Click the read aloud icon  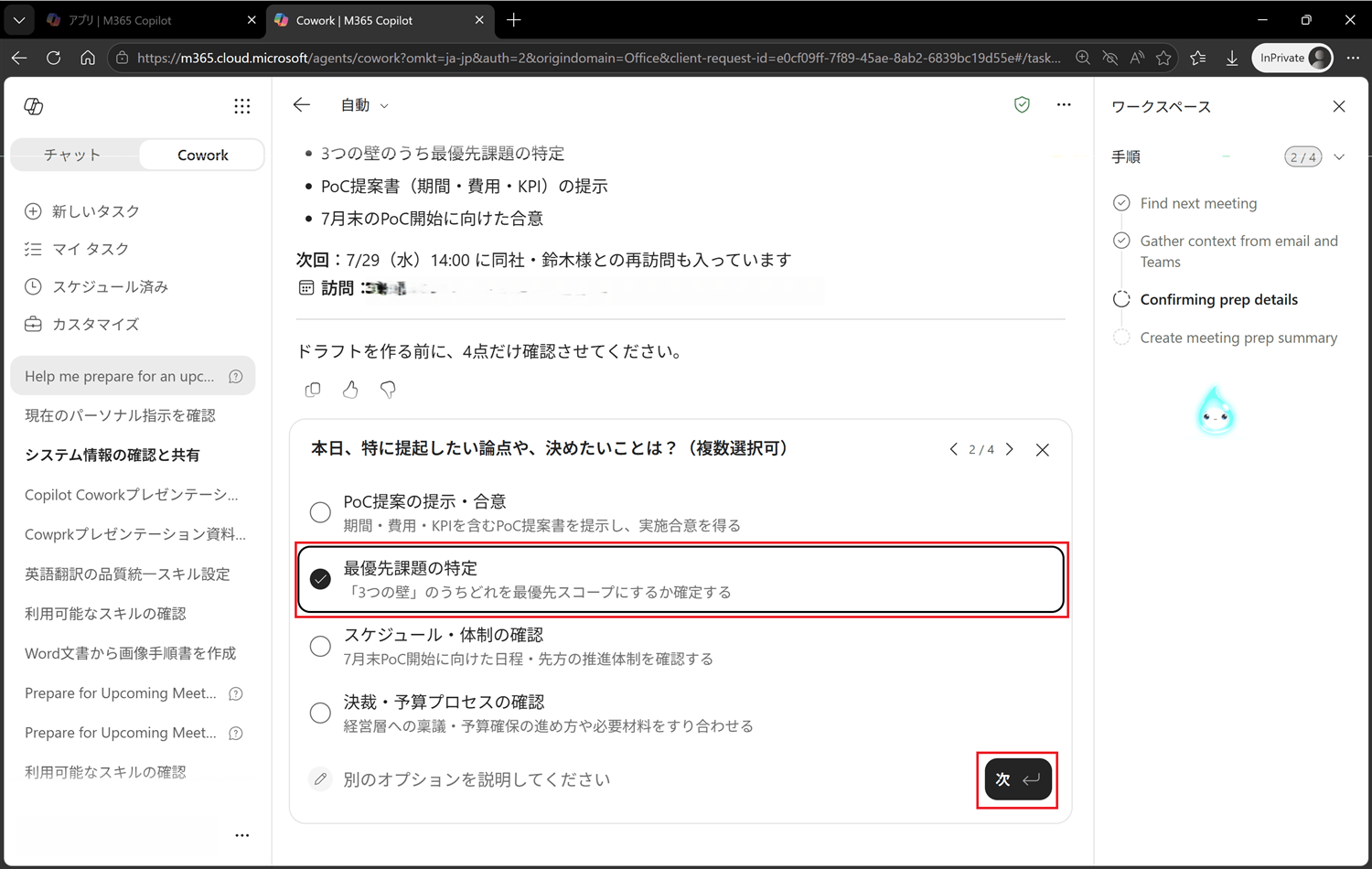[1137, 58]
